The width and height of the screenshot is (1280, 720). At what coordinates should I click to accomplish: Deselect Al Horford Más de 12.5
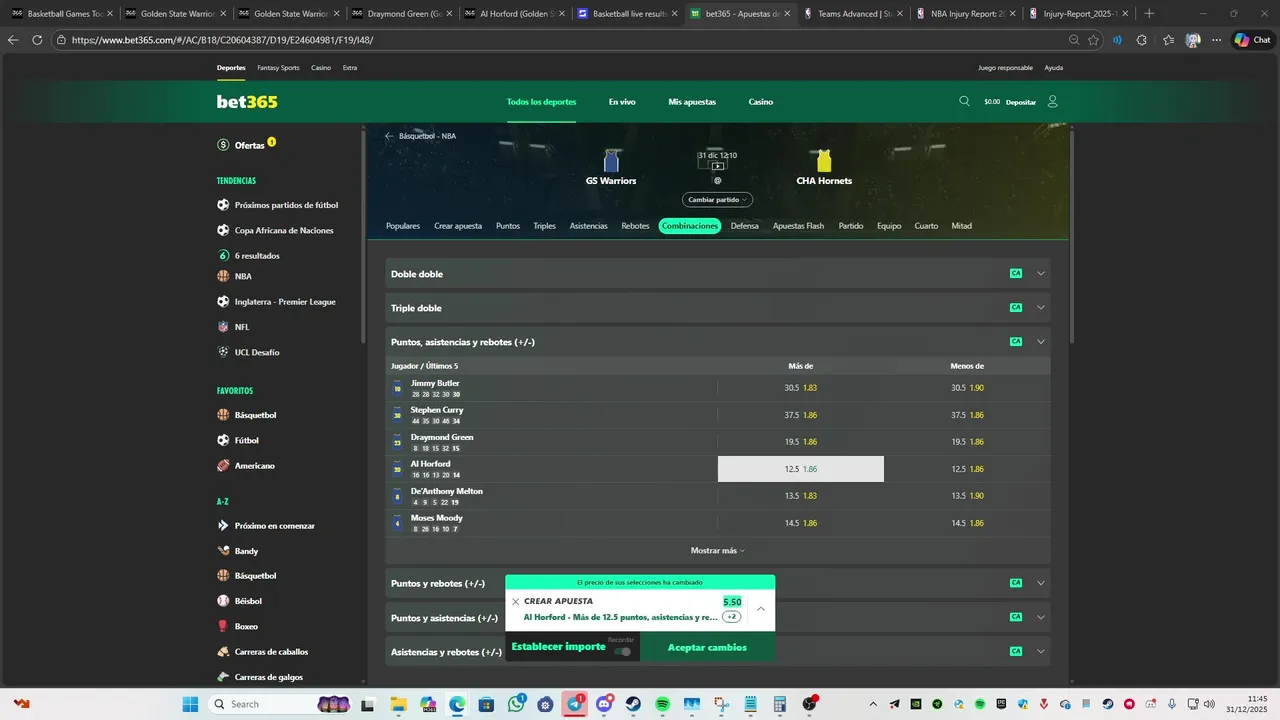tap(801, 469)
